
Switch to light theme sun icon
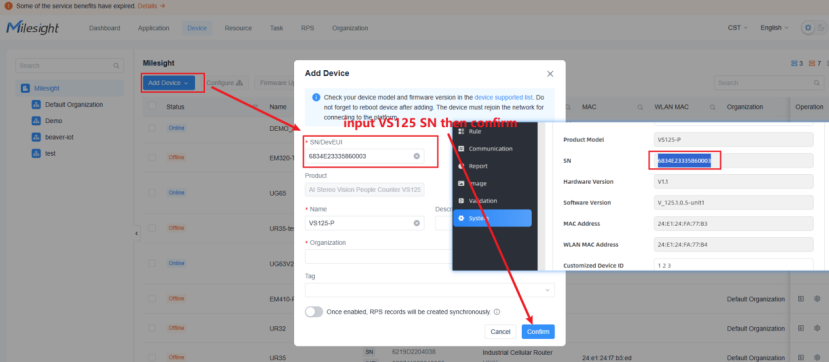(807, 28)
